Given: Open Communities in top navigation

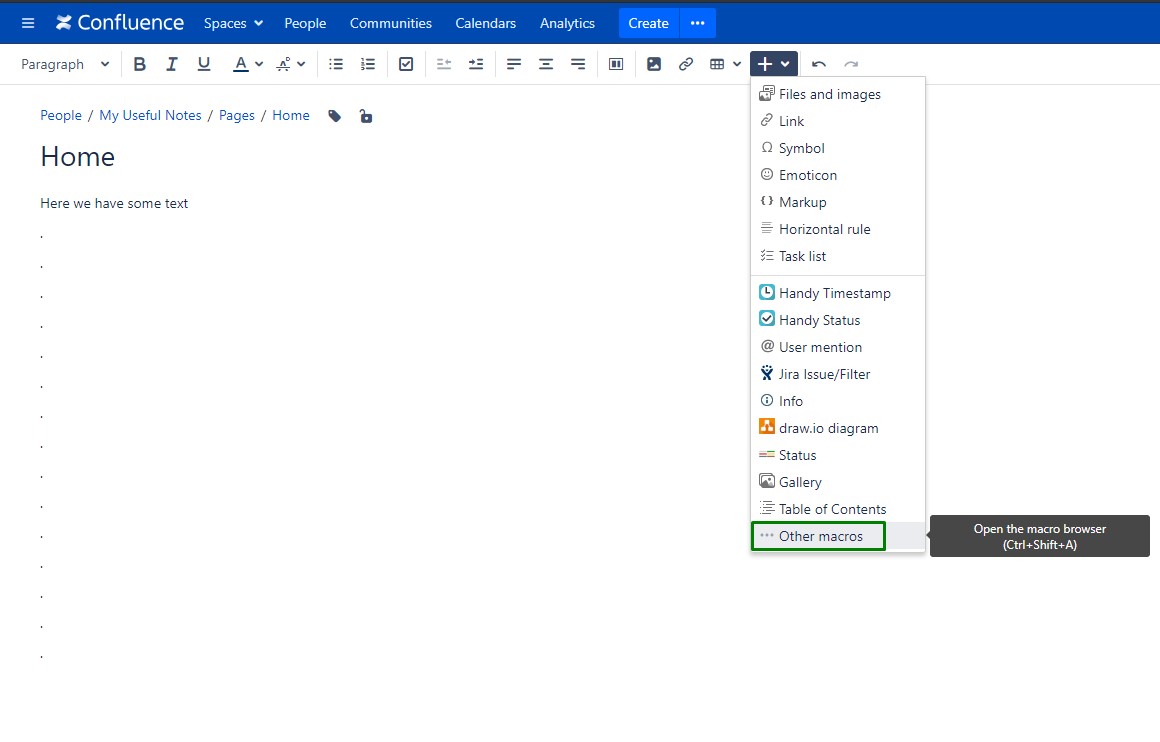Looking at the screenshot, I should pos(391,23).
